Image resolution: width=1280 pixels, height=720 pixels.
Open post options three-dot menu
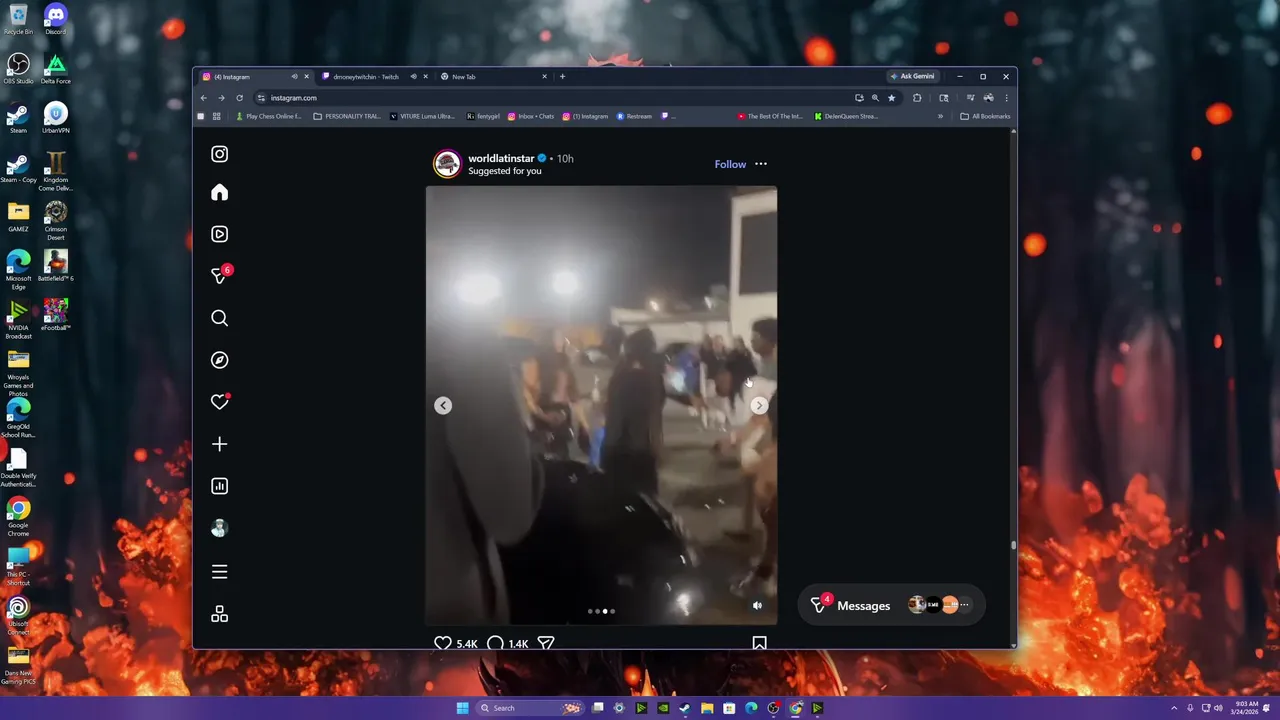tap(761, 164)
